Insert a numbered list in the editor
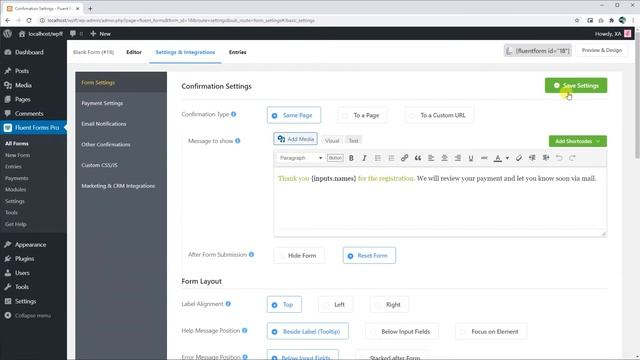The height and width of the screenshot is (360, 640). (x=391, y=158)
